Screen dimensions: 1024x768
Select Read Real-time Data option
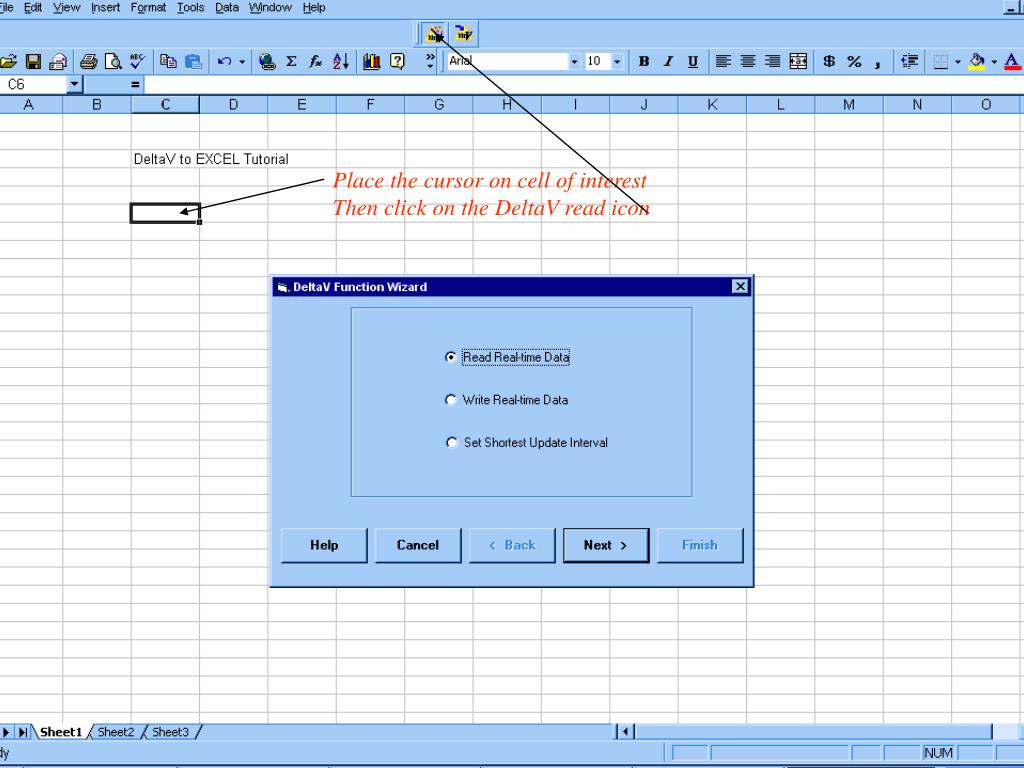[507, 357]
